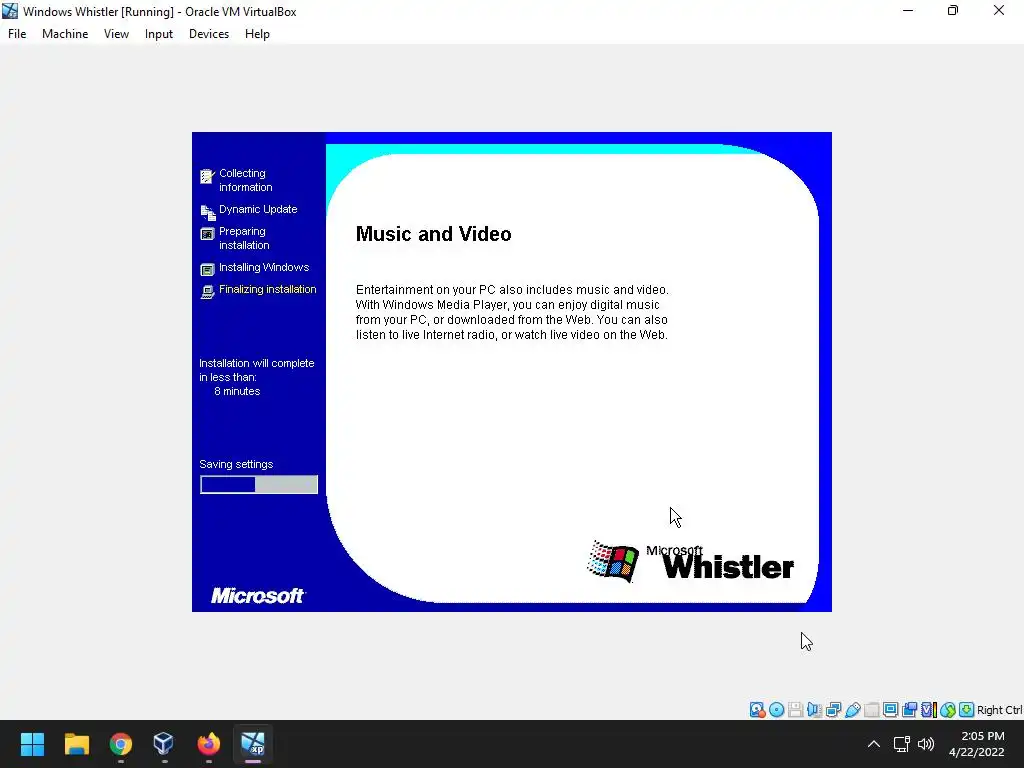Click the Preparing installation step icon
Image resolution: width=1024 pixels, height=768 pixels.
click(207, 234)
